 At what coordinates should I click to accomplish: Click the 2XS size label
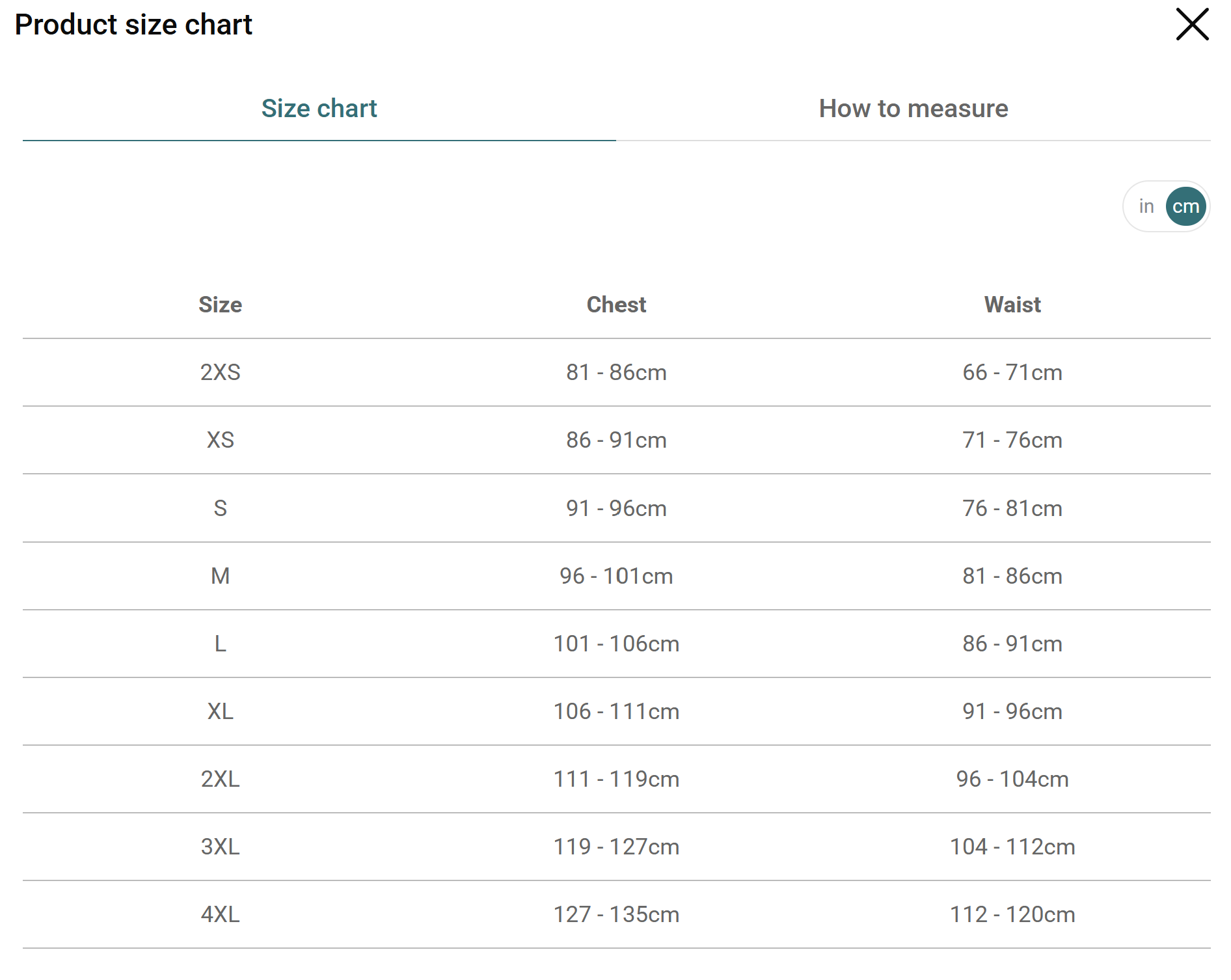[x=220, y=372]
